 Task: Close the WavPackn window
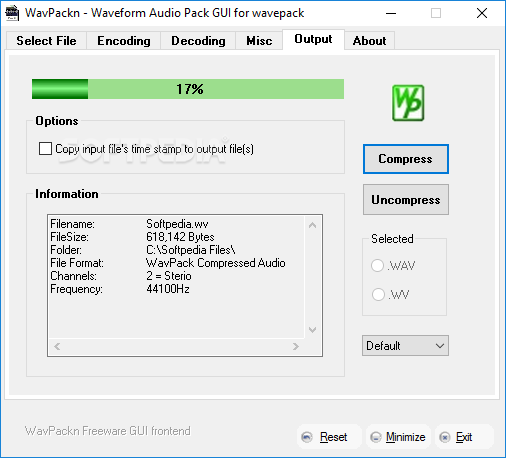[482, 13]
